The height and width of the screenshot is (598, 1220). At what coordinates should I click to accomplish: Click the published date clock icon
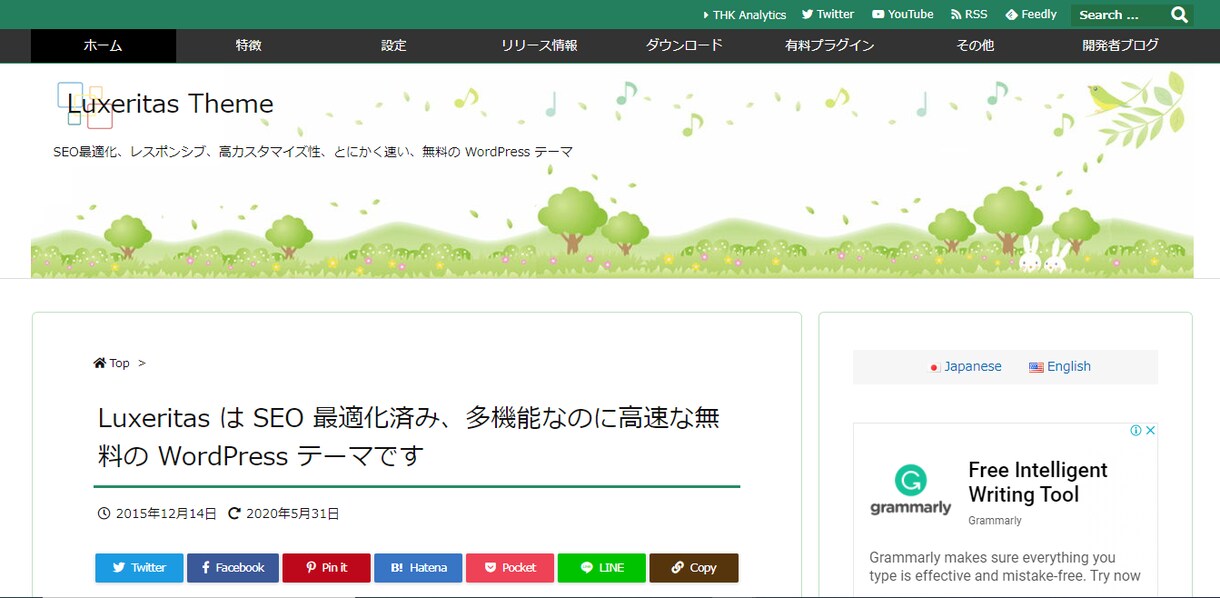coord(103,514)
